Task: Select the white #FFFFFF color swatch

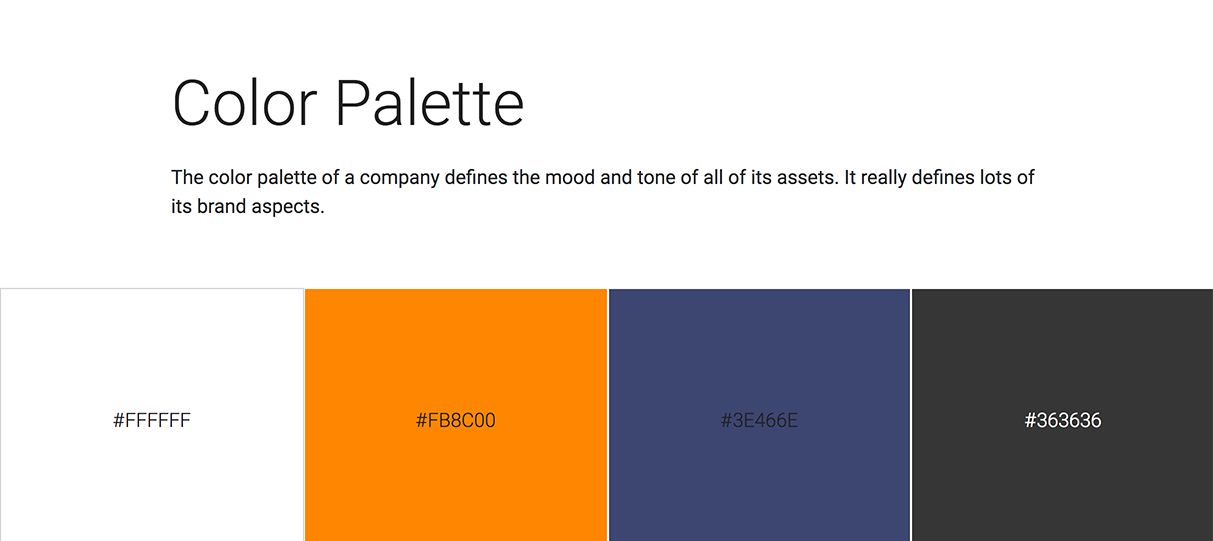Action: 152,415
